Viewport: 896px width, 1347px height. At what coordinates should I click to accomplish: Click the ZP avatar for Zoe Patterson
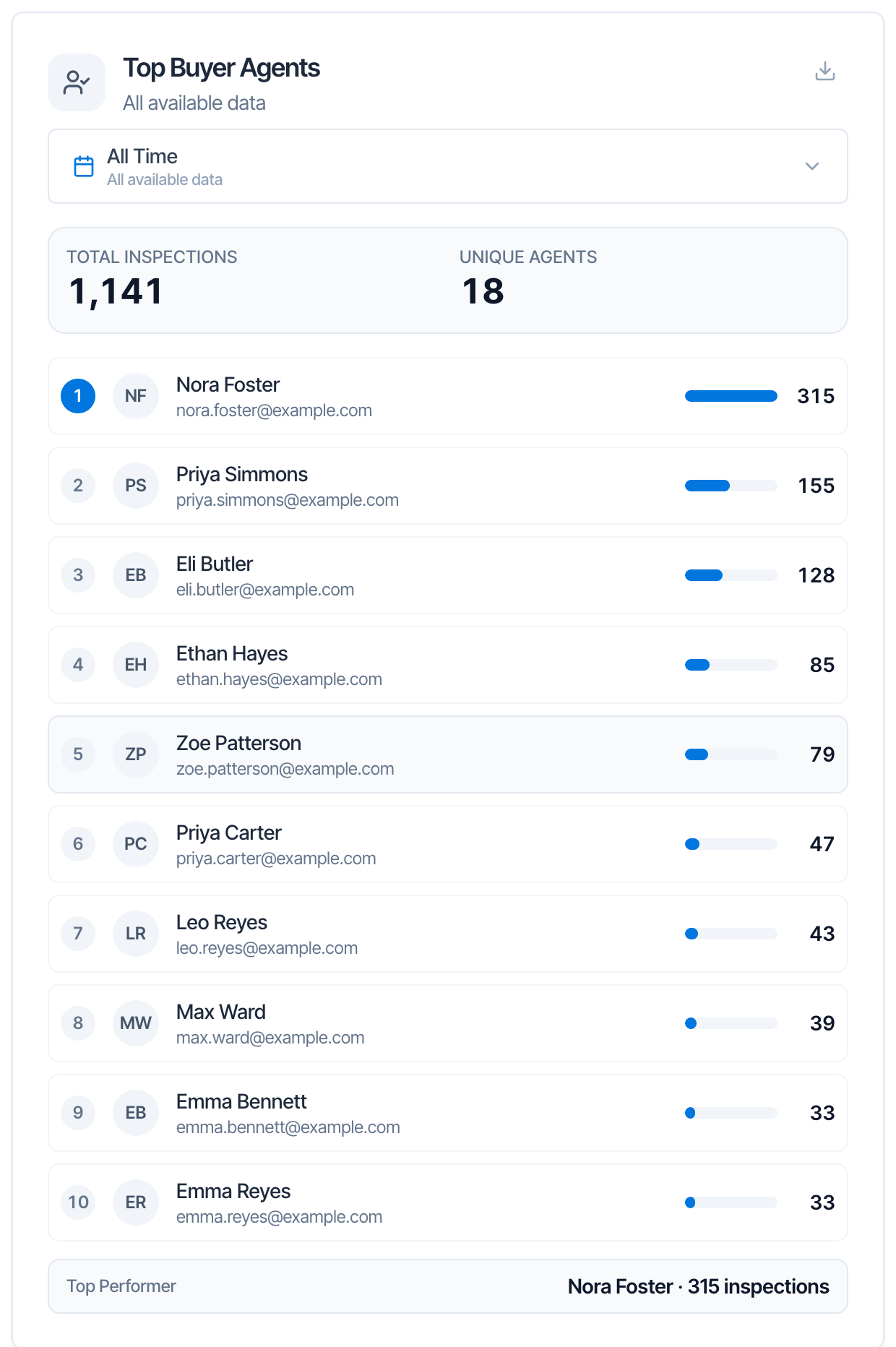pos(136,754)
